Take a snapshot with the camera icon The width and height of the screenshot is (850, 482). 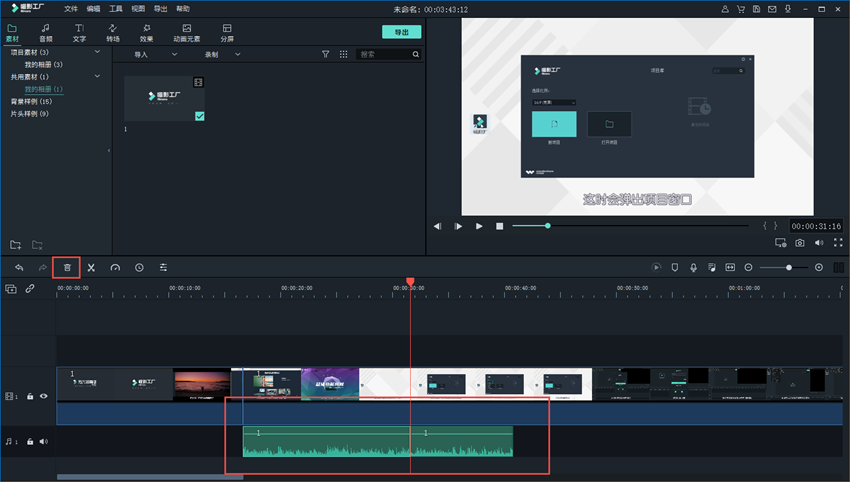coord(800,243)
